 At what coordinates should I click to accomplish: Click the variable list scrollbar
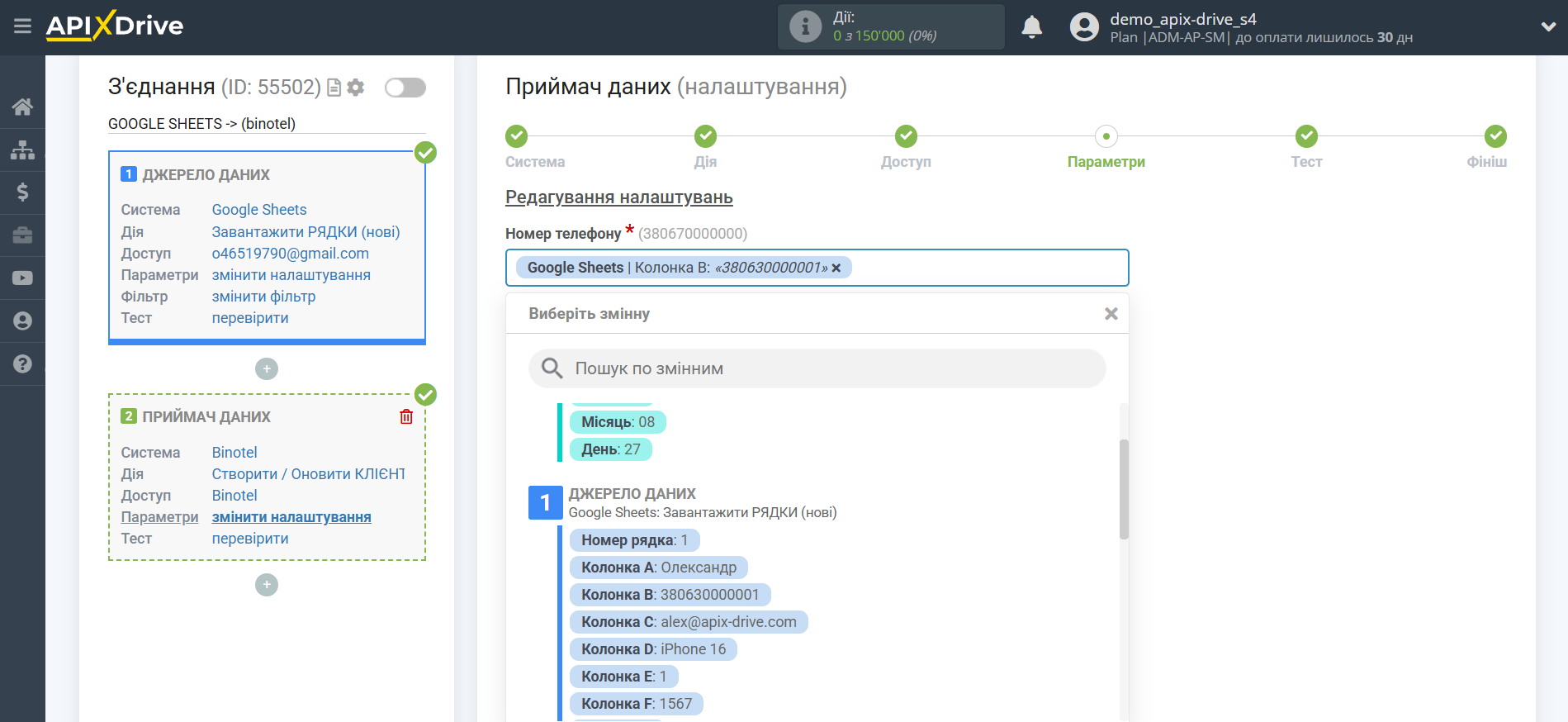point(1124,489)
